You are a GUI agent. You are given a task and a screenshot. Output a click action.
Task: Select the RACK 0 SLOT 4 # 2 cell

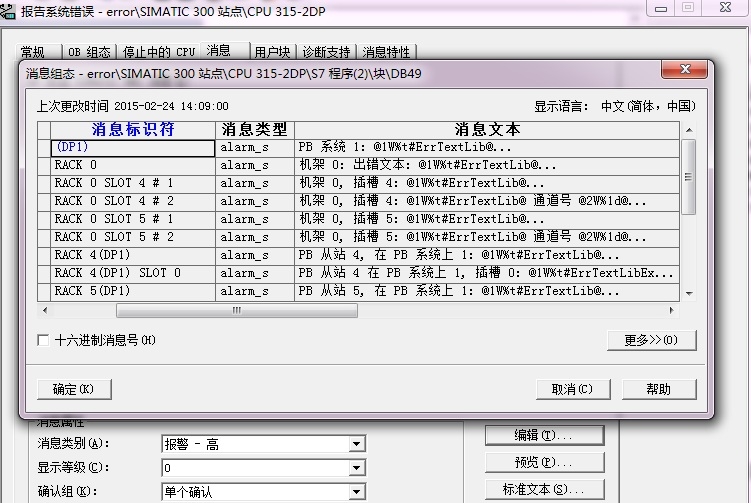coord(133,201)
